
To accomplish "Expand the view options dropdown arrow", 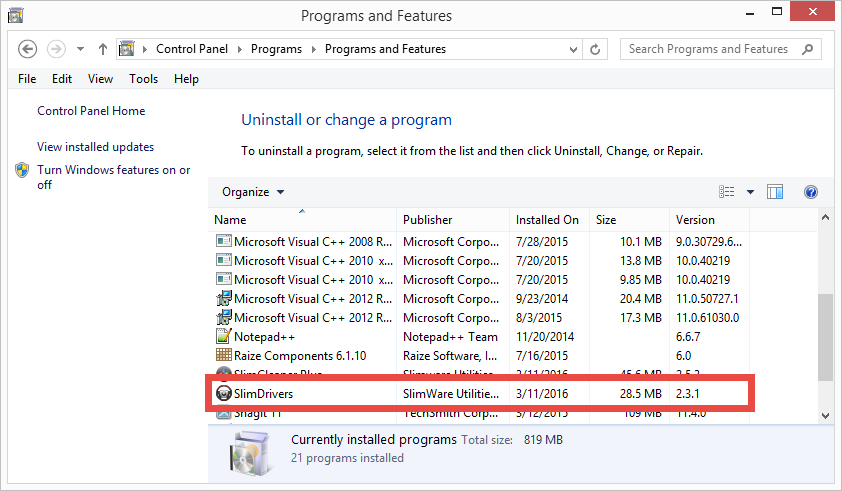I will point(750,192).
